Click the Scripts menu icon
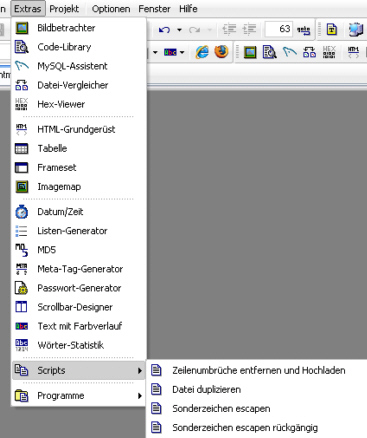The image size is (367, 438). [22, 370]
